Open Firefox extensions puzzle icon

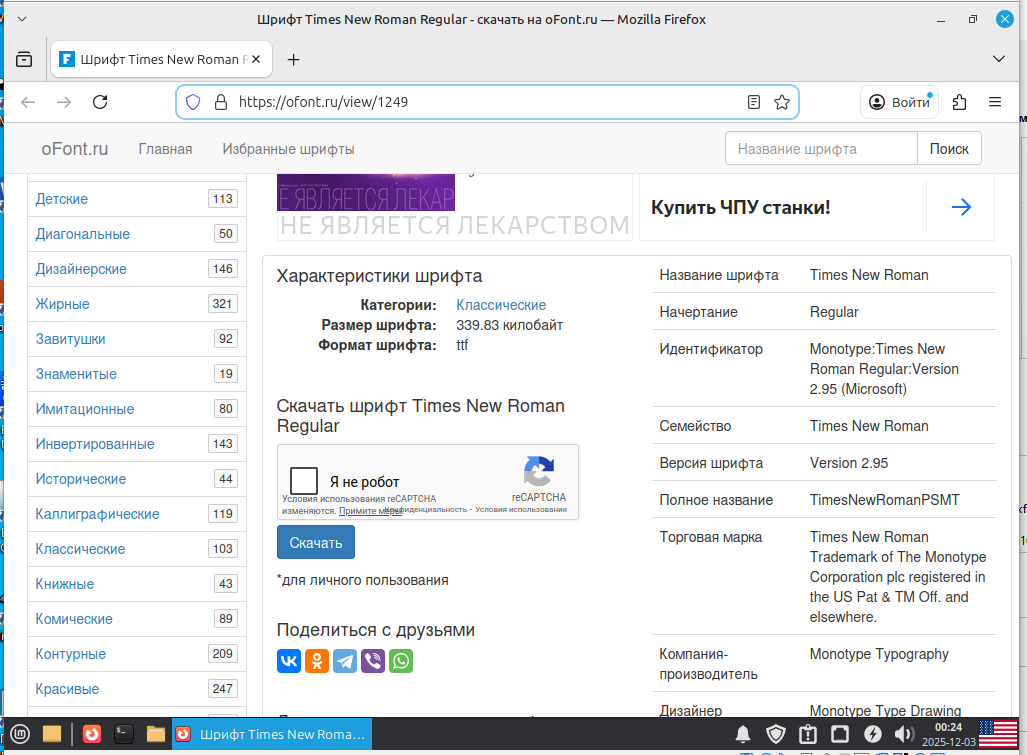click(960, 102)
